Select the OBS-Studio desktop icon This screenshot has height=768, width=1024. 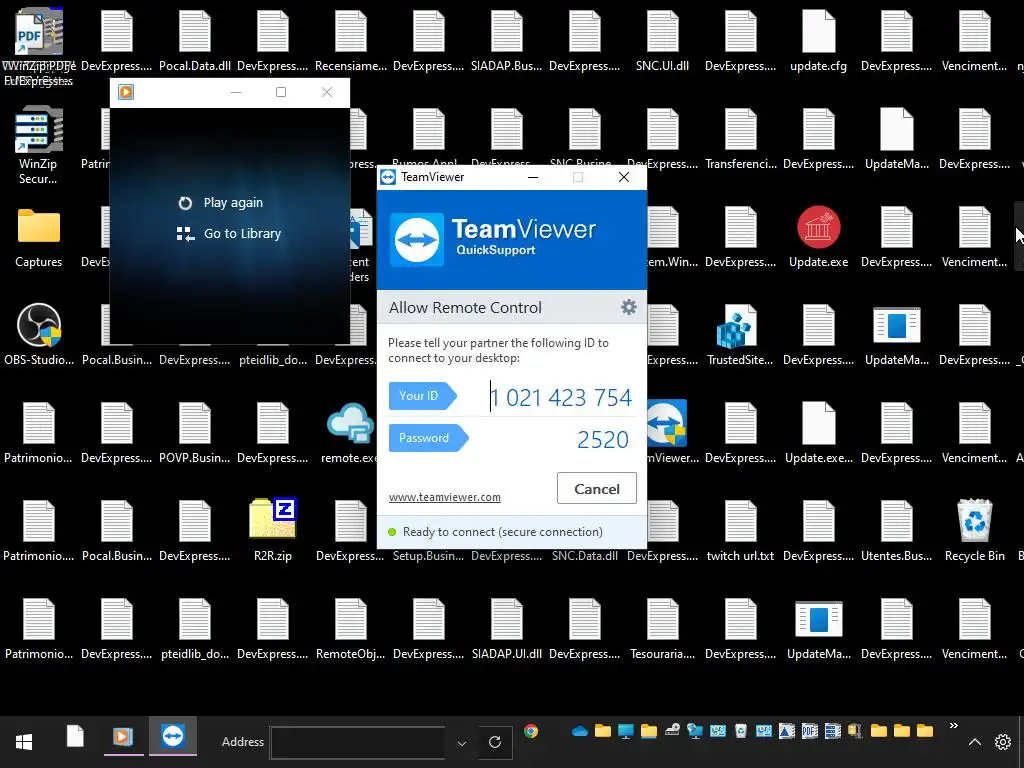(x=39, y=334)
